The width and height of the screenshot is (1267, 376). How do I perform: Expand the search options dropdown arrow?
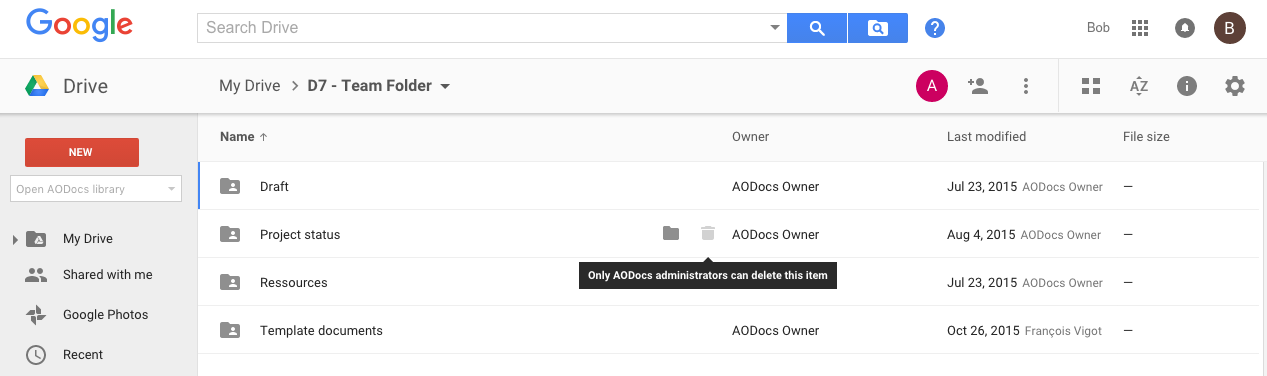[775, 28]
